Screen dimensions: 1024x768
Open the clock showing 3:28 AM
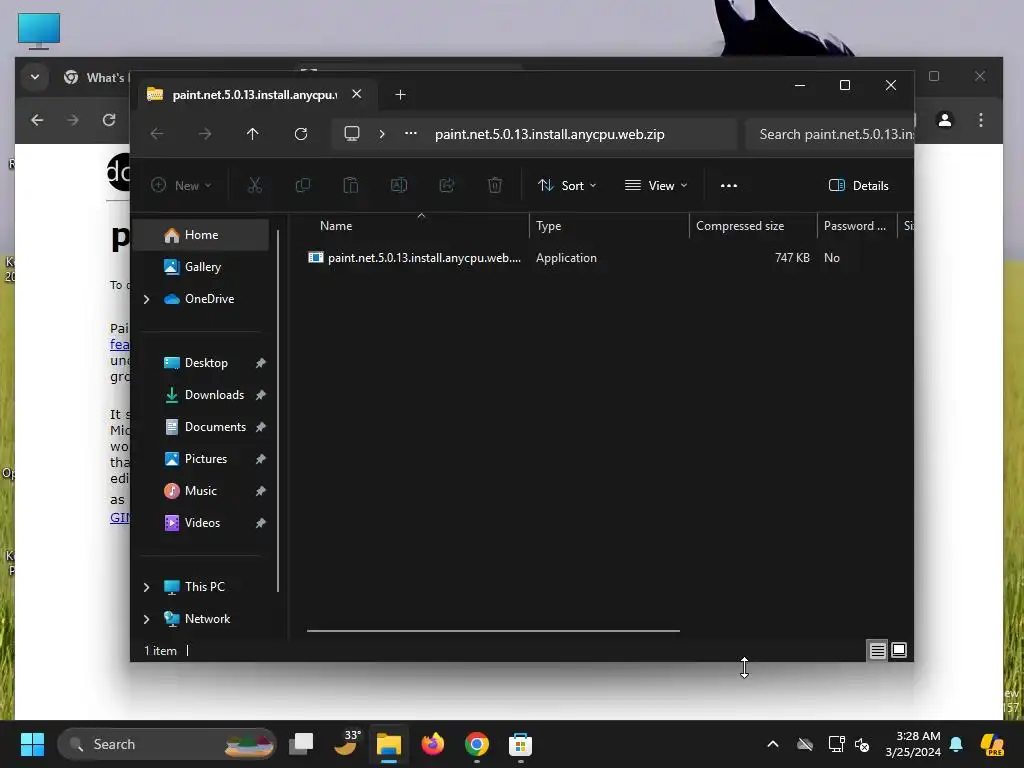coord(912,744)
